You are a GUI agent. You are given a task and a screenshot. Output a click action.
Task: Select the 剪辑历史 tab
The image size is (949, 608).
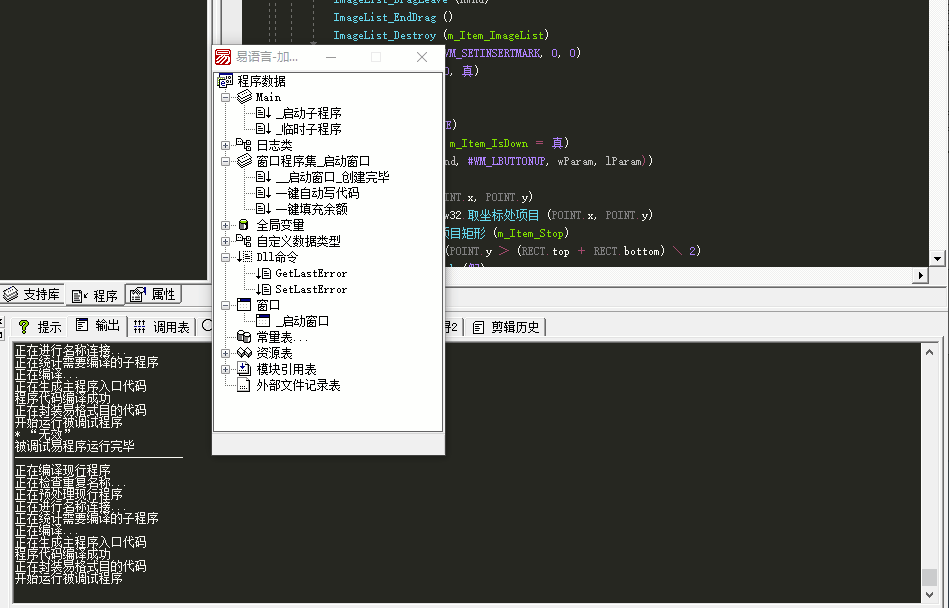coord(506,327)
